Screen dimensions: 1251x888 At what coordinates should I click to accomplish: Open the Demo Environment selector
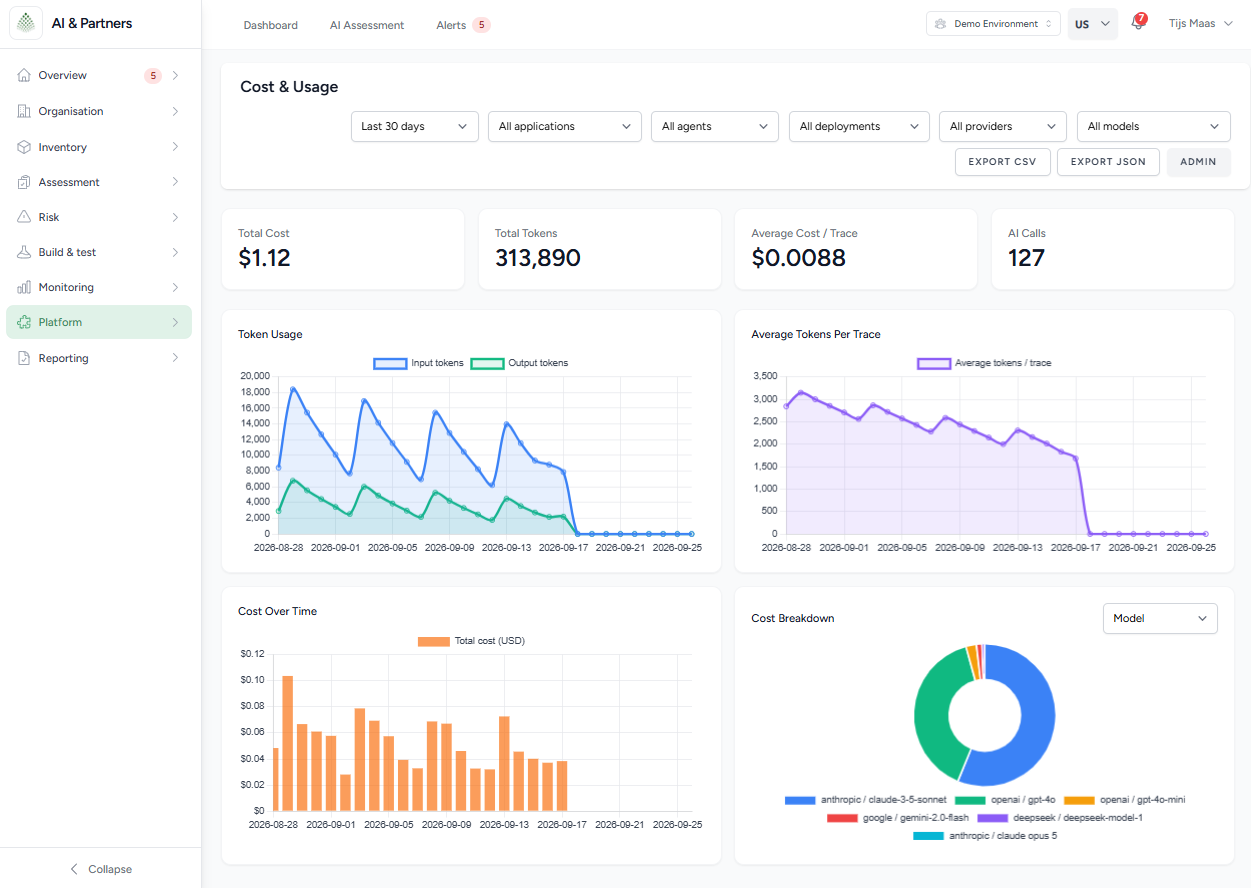point(993,24)
